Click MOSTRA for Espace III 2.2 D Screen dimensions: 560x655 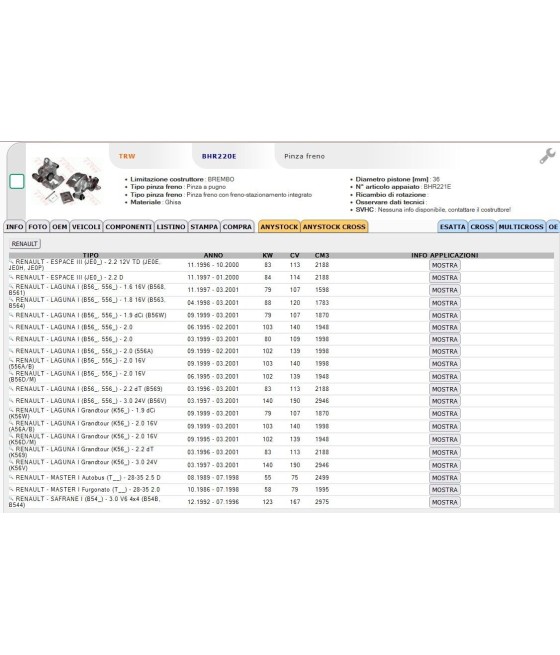(x=445, y=278)
